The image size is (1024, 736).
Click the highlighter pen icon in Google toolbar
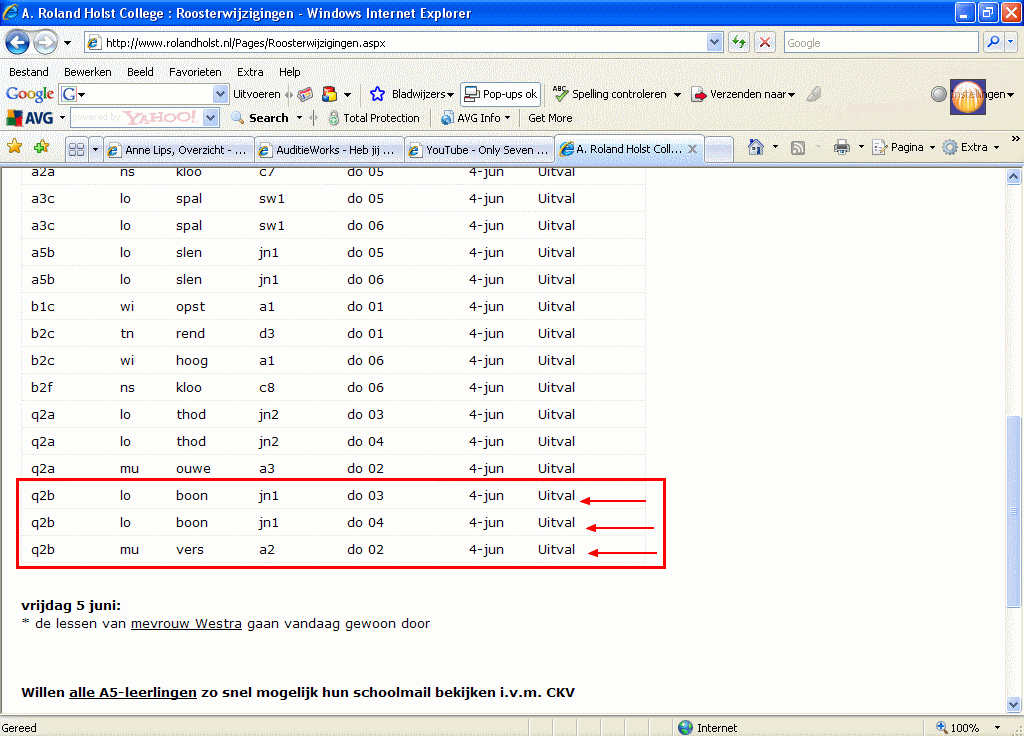point(814,94)
